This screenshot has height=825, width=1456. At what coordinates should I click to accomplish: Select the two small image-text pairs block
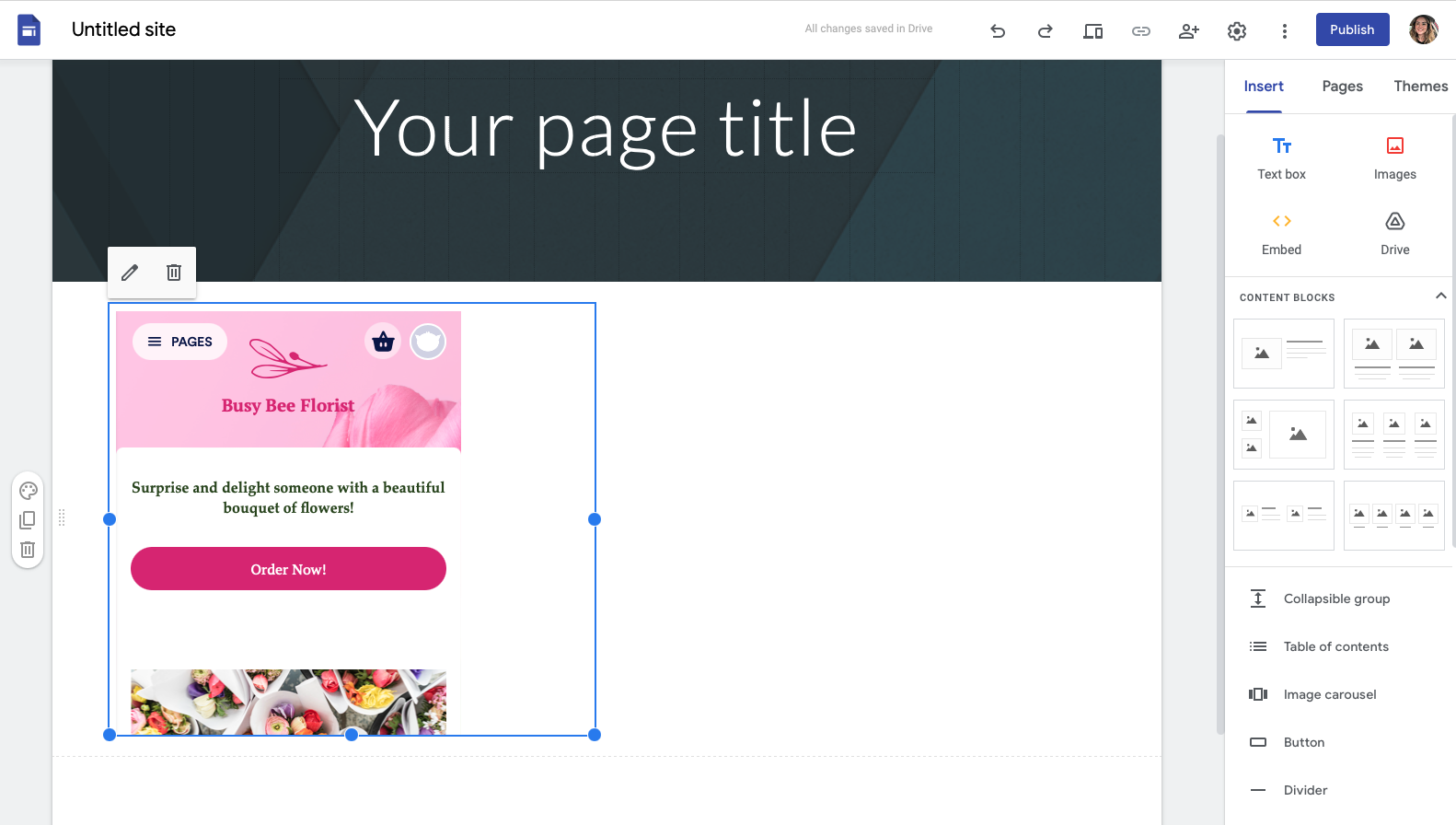pos(1283,516)
